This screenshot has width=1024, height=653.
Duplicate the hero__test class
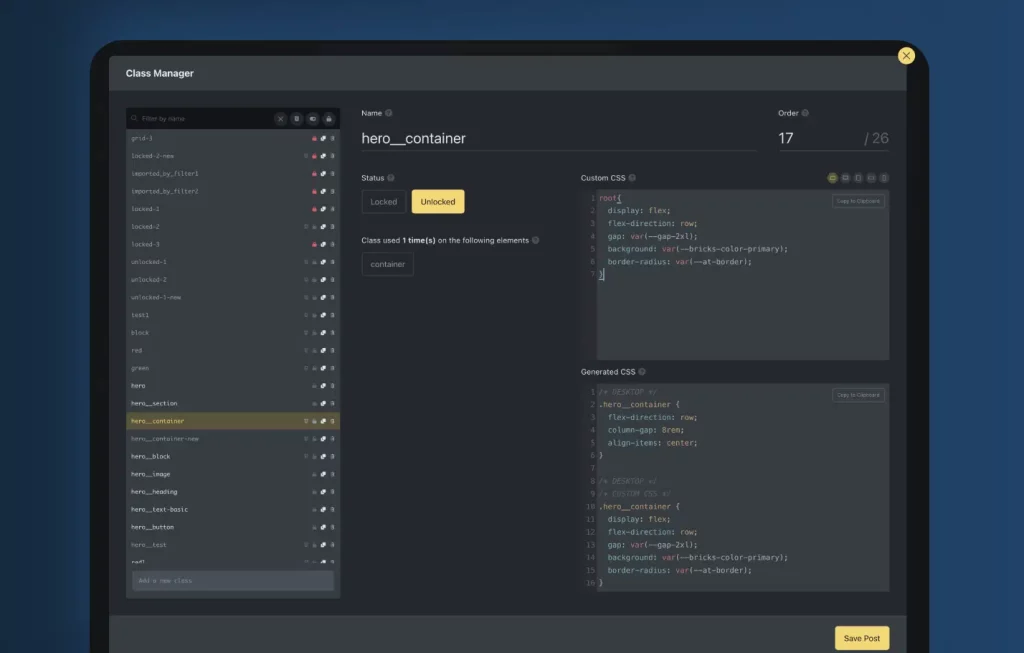(x=323, y=545)
